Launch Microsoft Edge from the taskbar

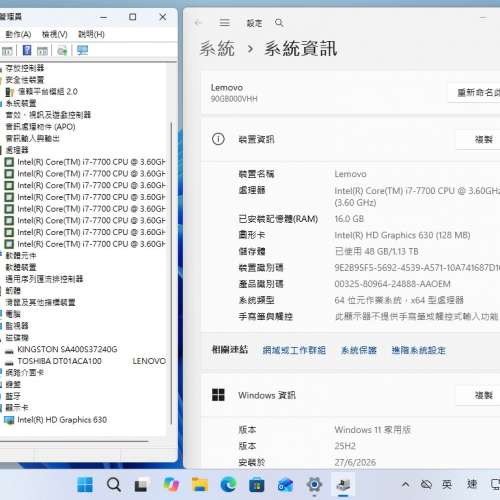pos(229,485)
